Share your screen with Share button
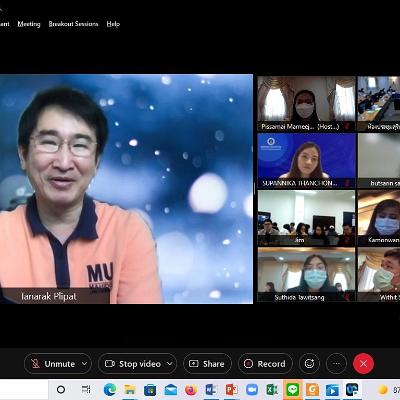Viewport: 400px width, 400px height. click(207, 364)
